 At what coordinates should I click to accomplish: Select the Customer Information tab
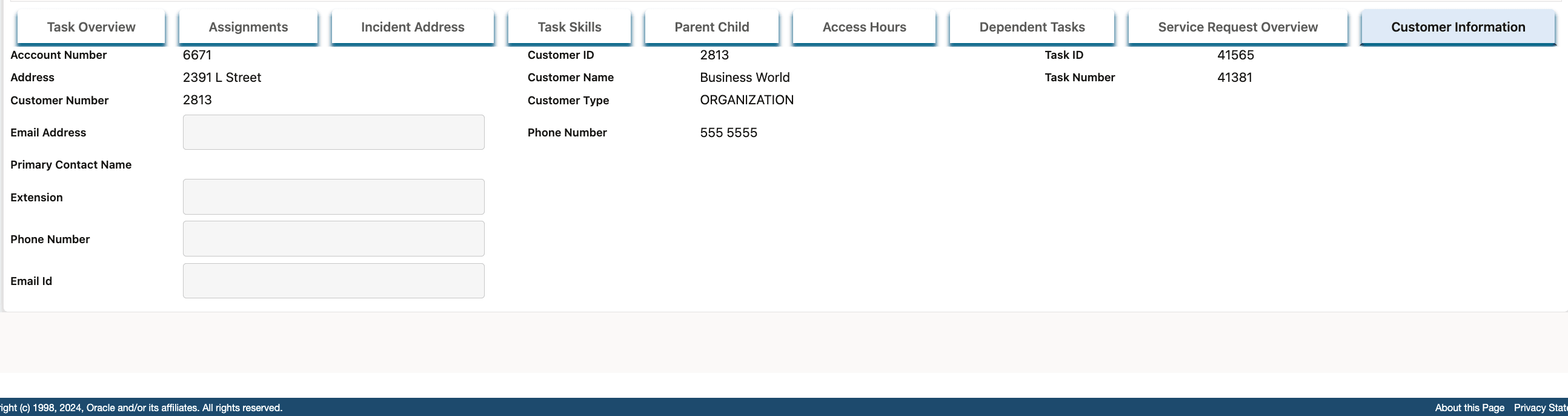(x=1458, y=27)
